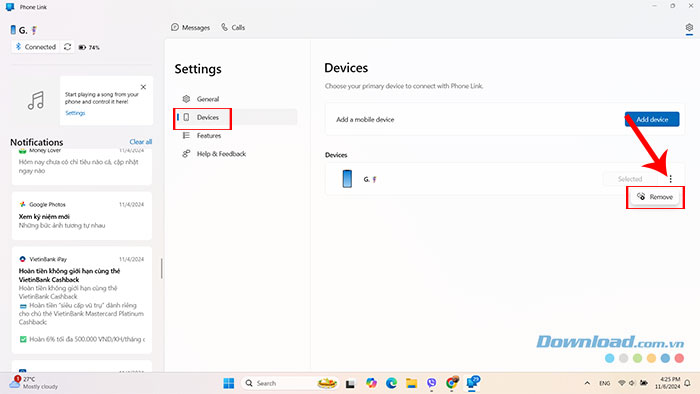Click the Help & Feedback person icon
This screenshot has width=700, height=394.
pyautogui.click(x=186, y=154)
